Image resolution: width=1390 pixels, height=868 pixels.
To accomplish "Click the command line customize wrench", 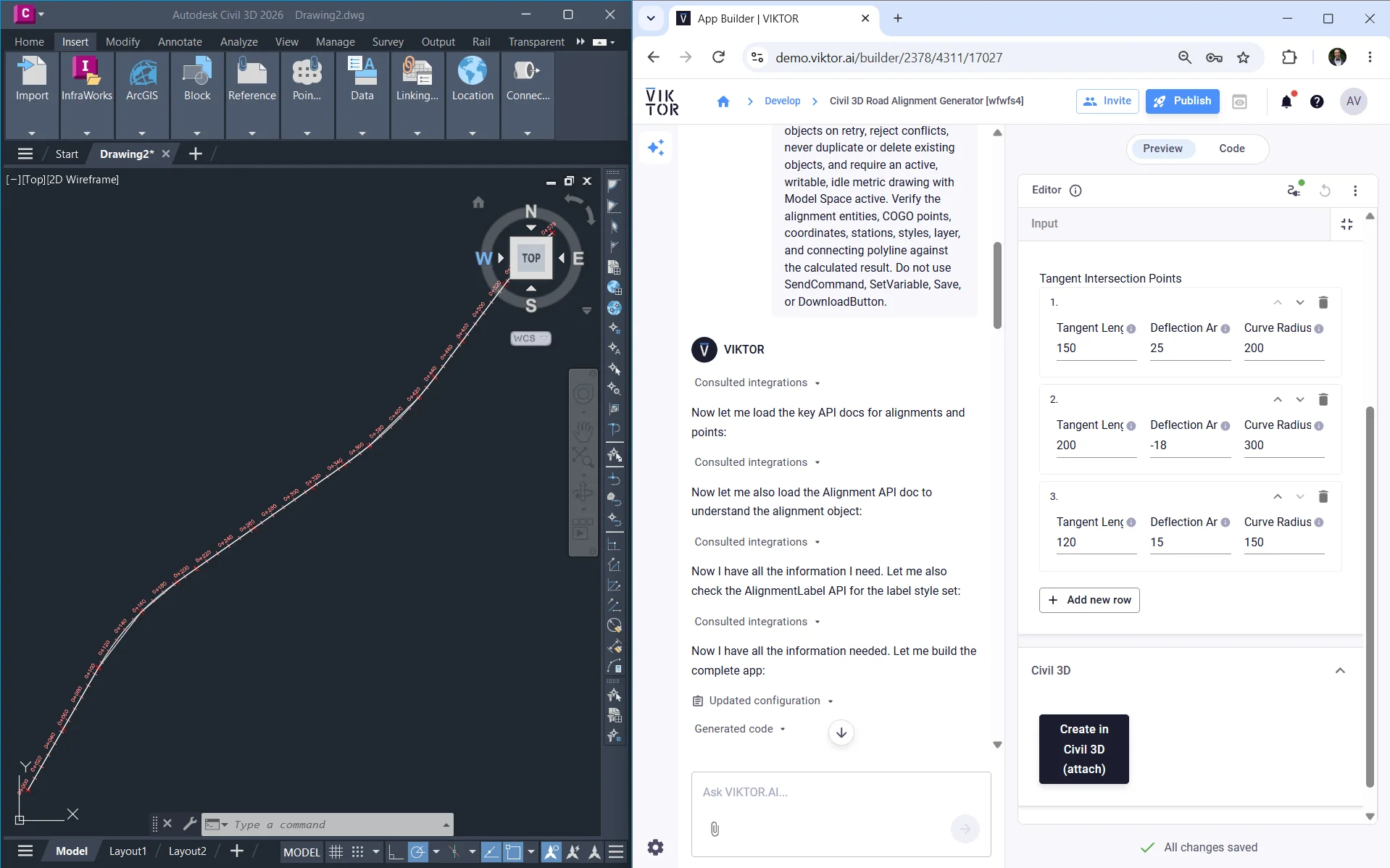I will 189,824.
